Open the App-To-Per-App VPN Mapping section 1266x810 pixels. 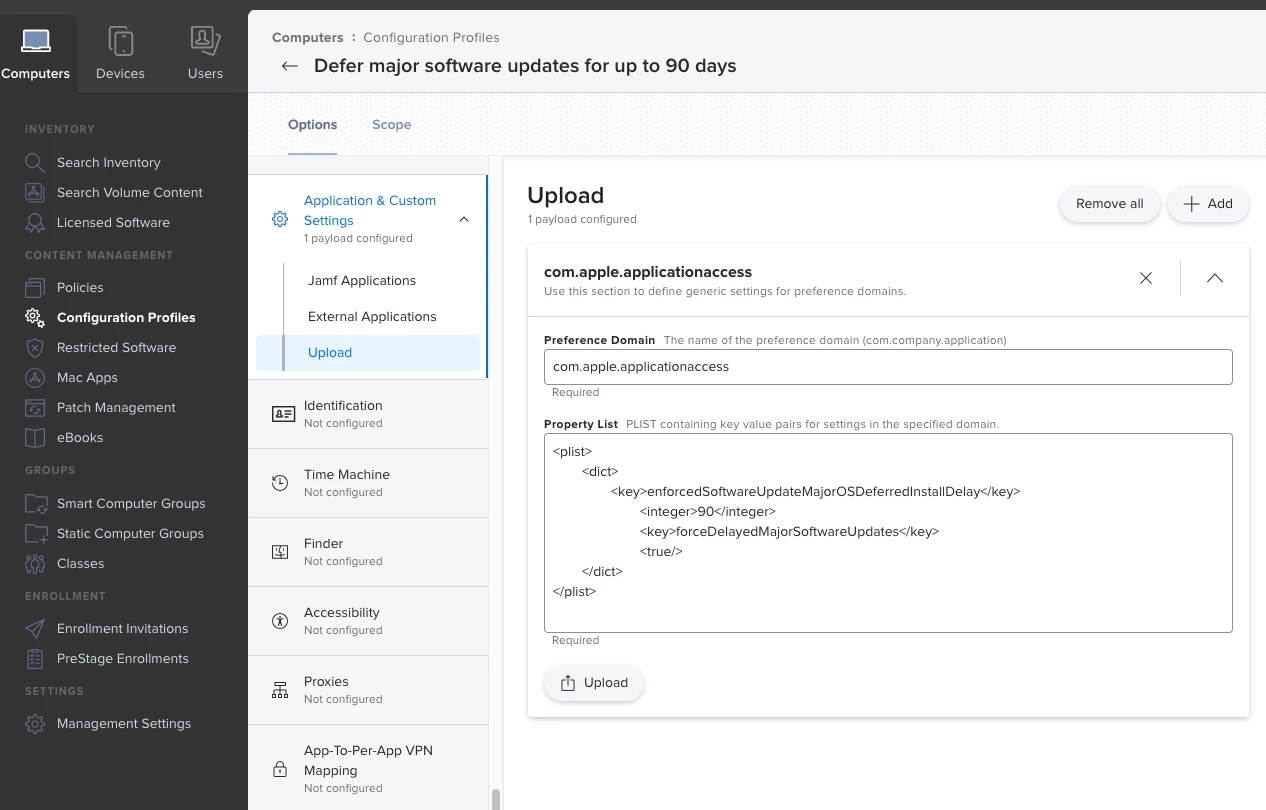(x=368, y=768)
